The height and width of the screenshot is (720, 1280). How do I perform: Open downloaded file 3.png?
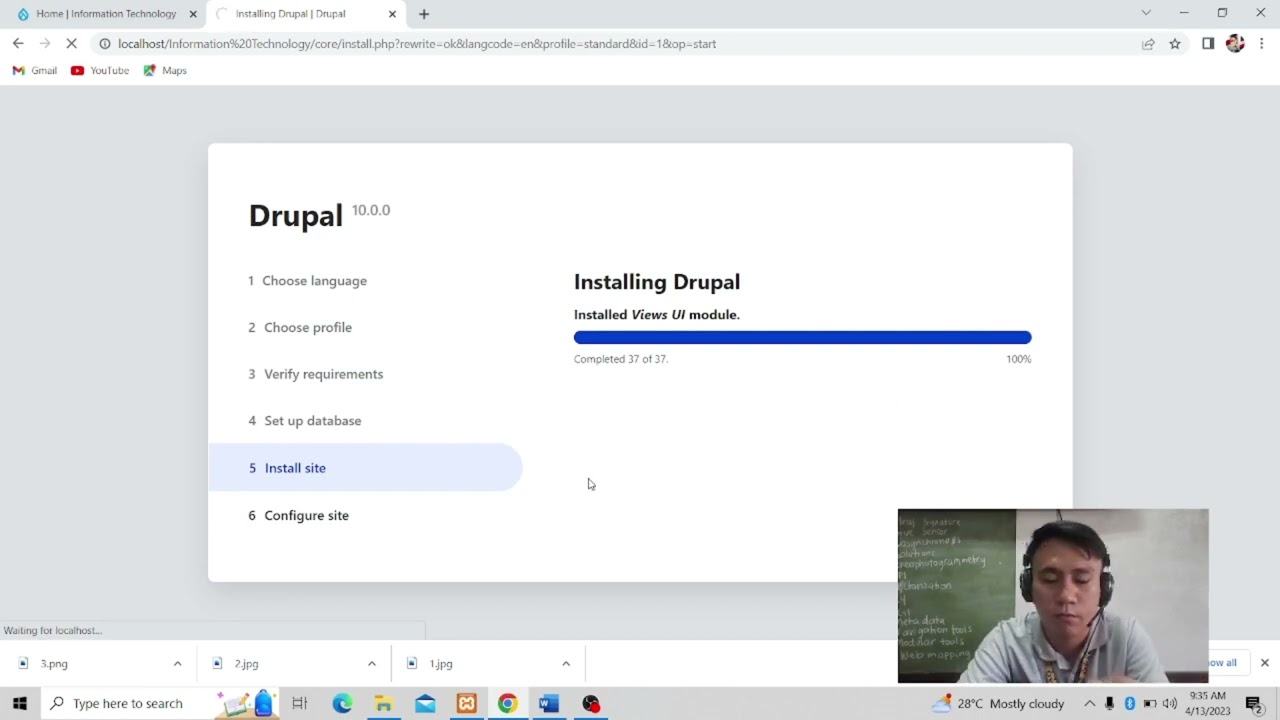point(54,664)
